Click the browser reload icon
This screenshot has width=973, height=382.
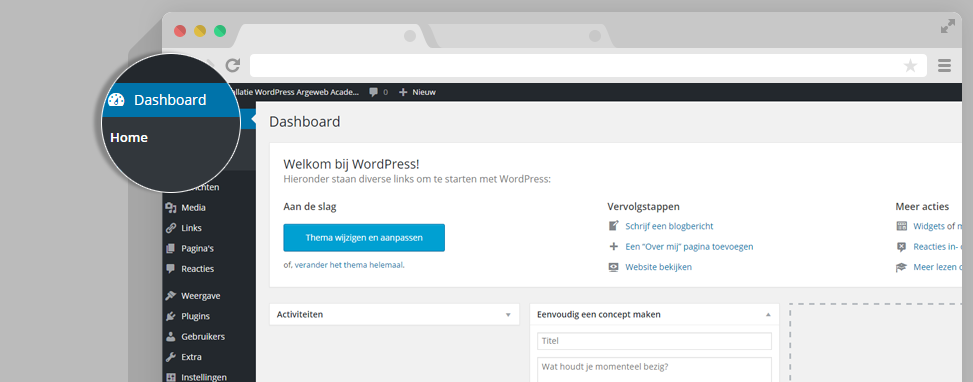[233, 65]
